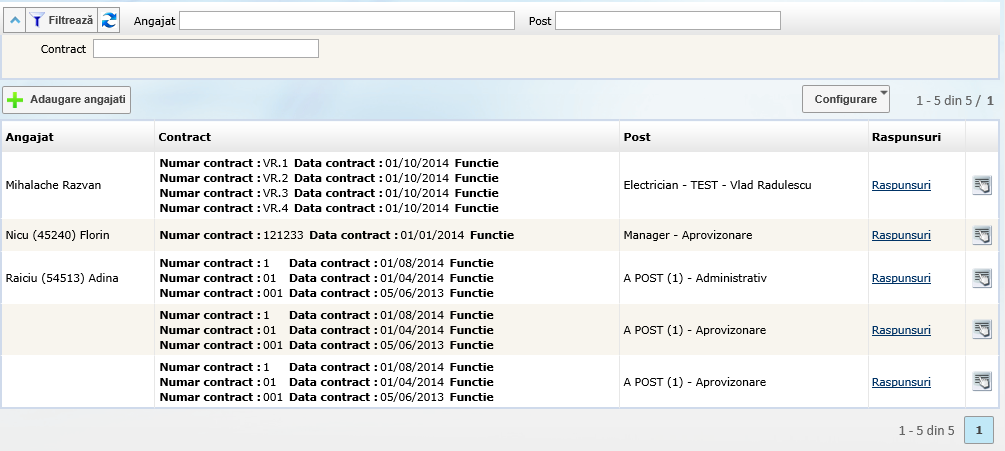Open the Configurare dropdown
This screenshot has height=451, width=1005.
point(846,100)
